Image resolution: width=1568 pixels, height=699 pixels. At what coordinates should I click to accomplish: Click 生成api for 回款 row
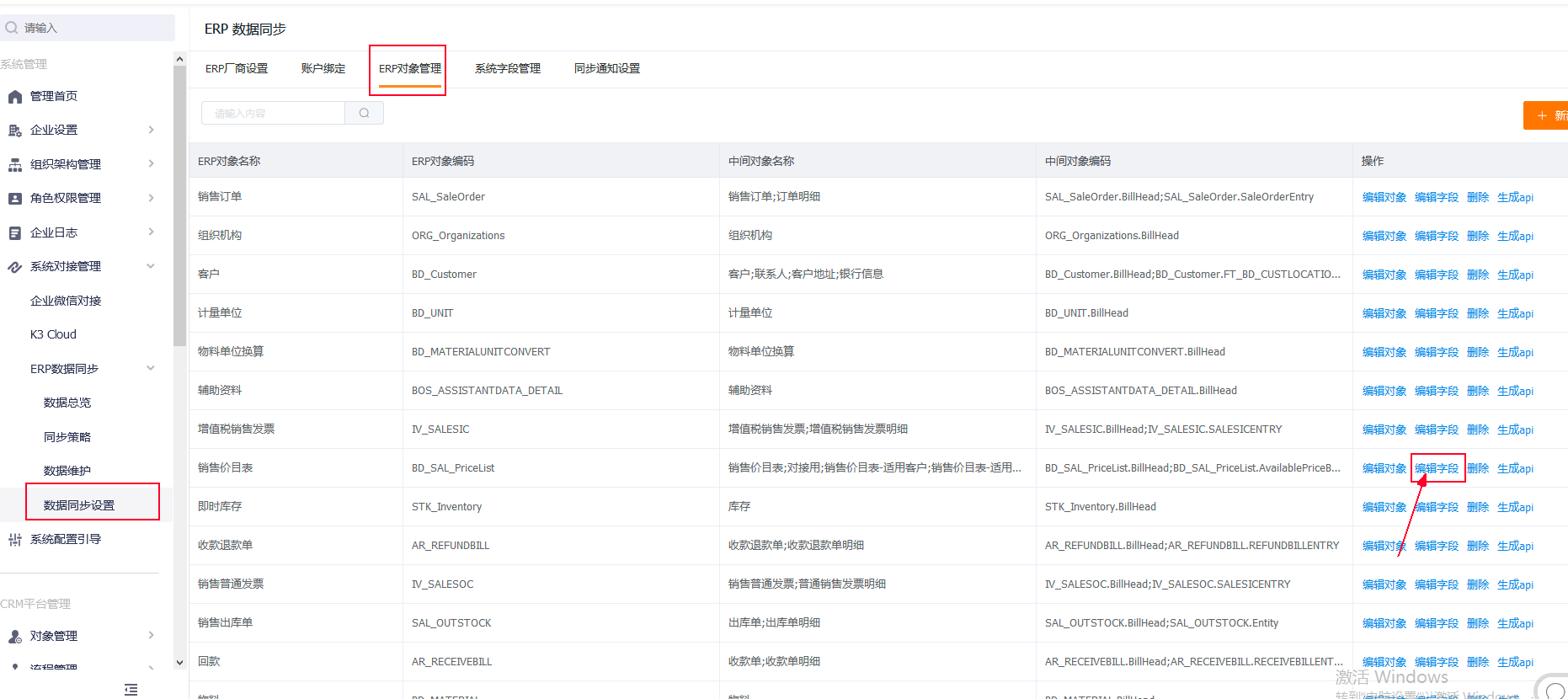(x=1516, y=662)
